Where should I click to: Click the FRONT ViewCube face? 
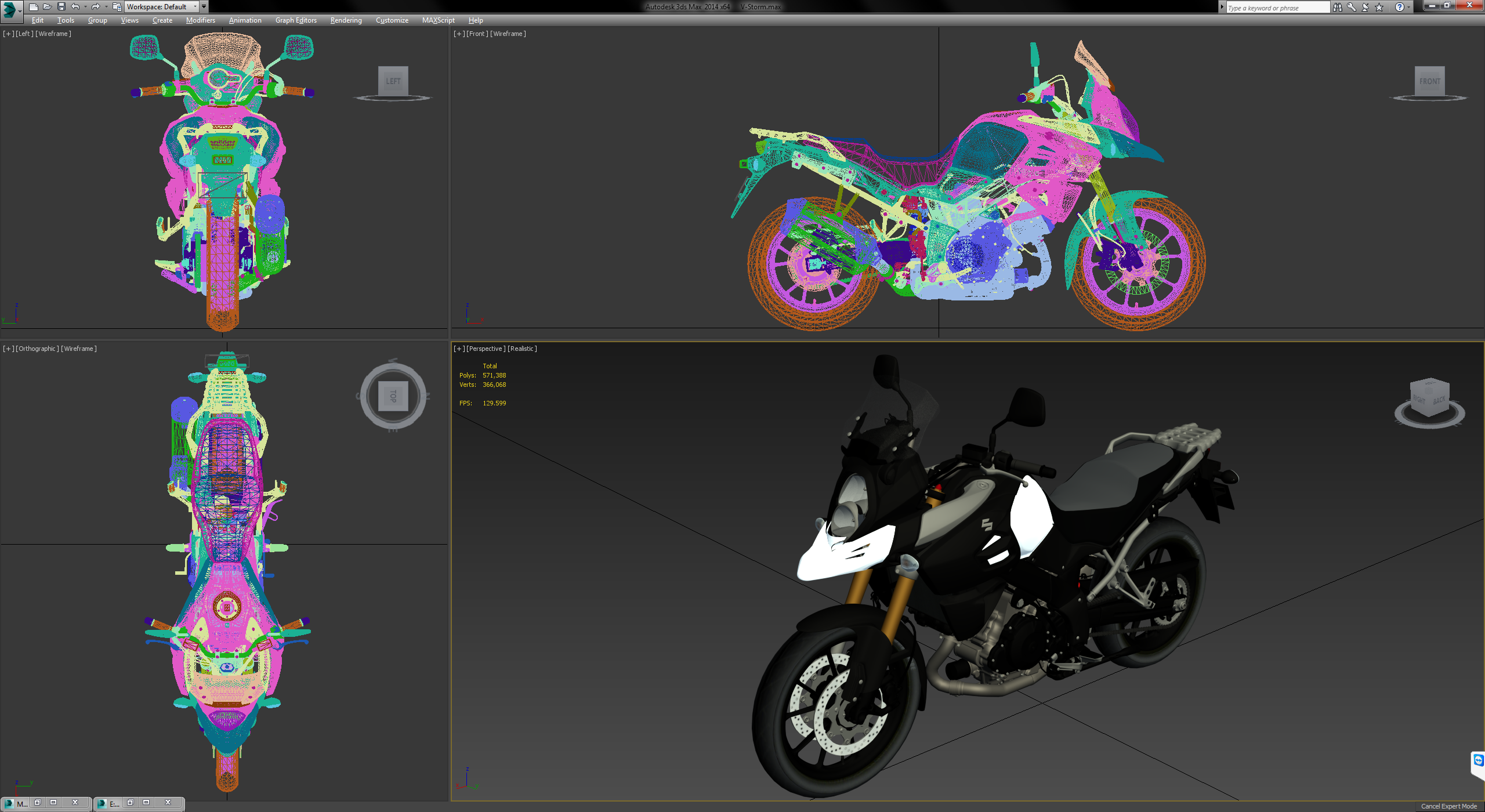1430,81
